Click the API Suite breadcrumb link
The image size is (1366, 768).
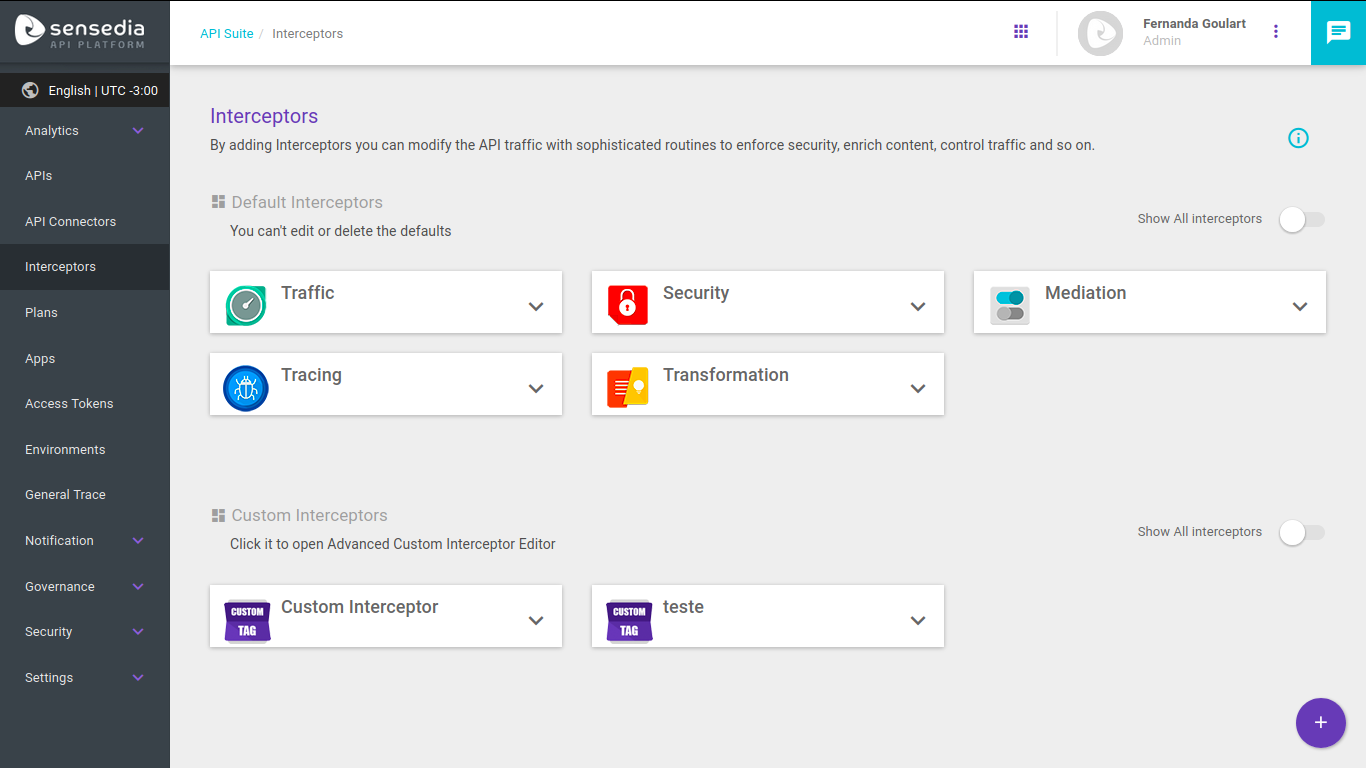(x=226, y=34)
